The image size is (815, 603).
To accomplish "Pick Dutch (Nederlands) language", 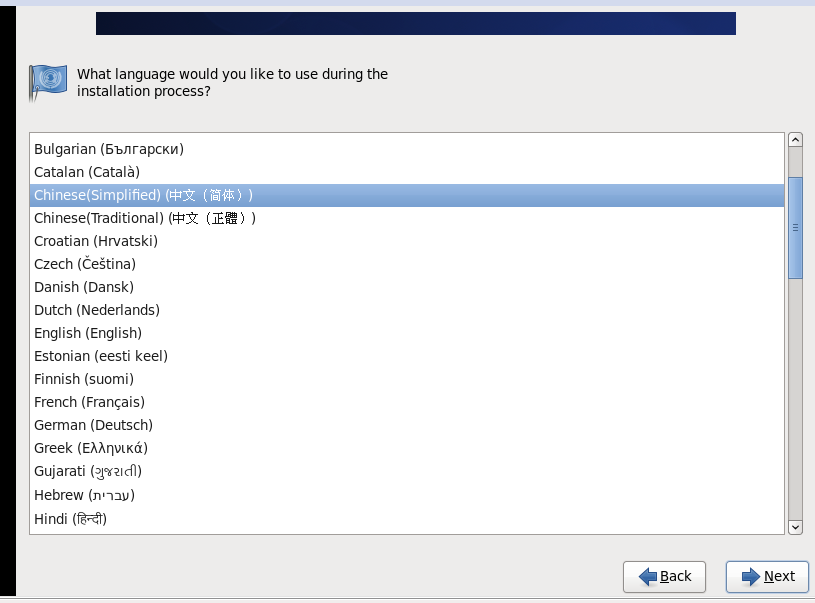I will coord(406,310).
